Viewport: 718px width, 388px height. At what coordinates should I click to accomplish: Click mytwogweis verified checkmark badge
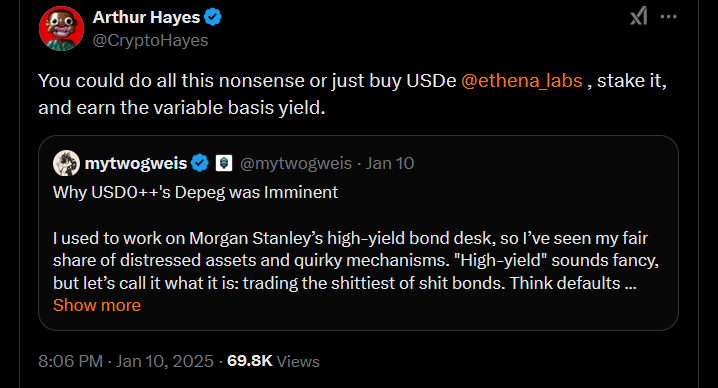(200, 163)
